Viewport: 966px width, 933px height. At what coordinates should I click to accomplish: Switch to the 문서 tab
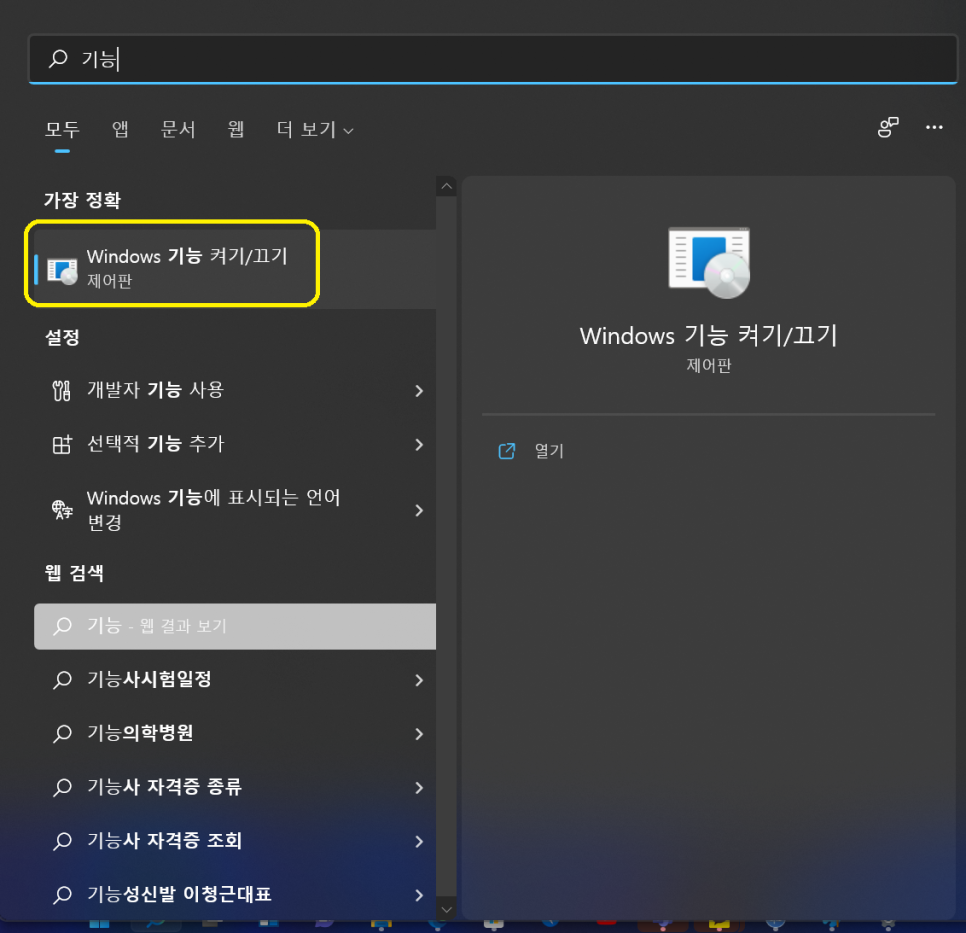tap(178, 129)
